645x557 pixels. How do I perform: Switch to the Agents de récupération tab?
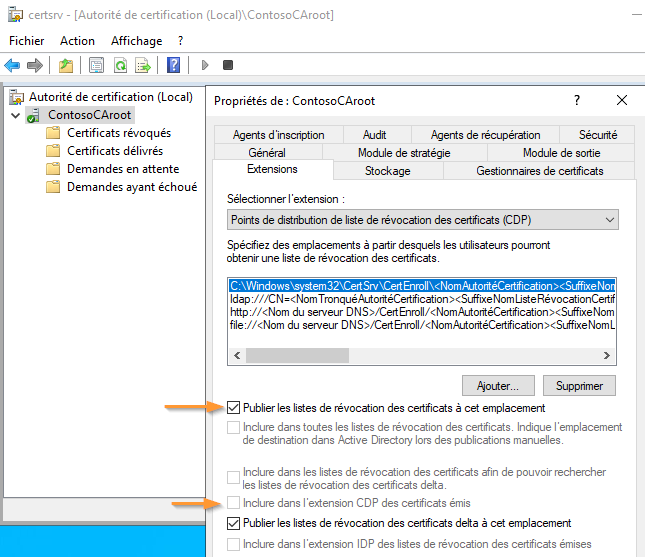click(x=485, y=135)
